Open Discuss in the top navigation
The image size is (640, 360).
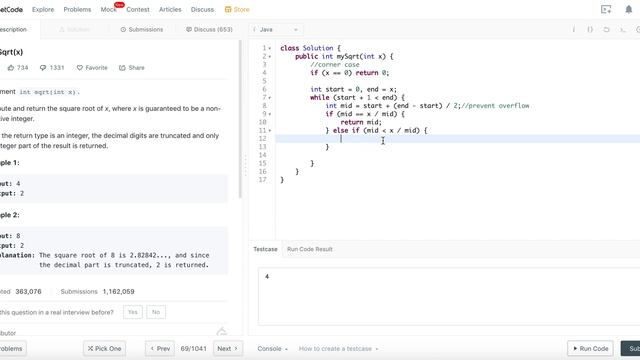[202, 9]
